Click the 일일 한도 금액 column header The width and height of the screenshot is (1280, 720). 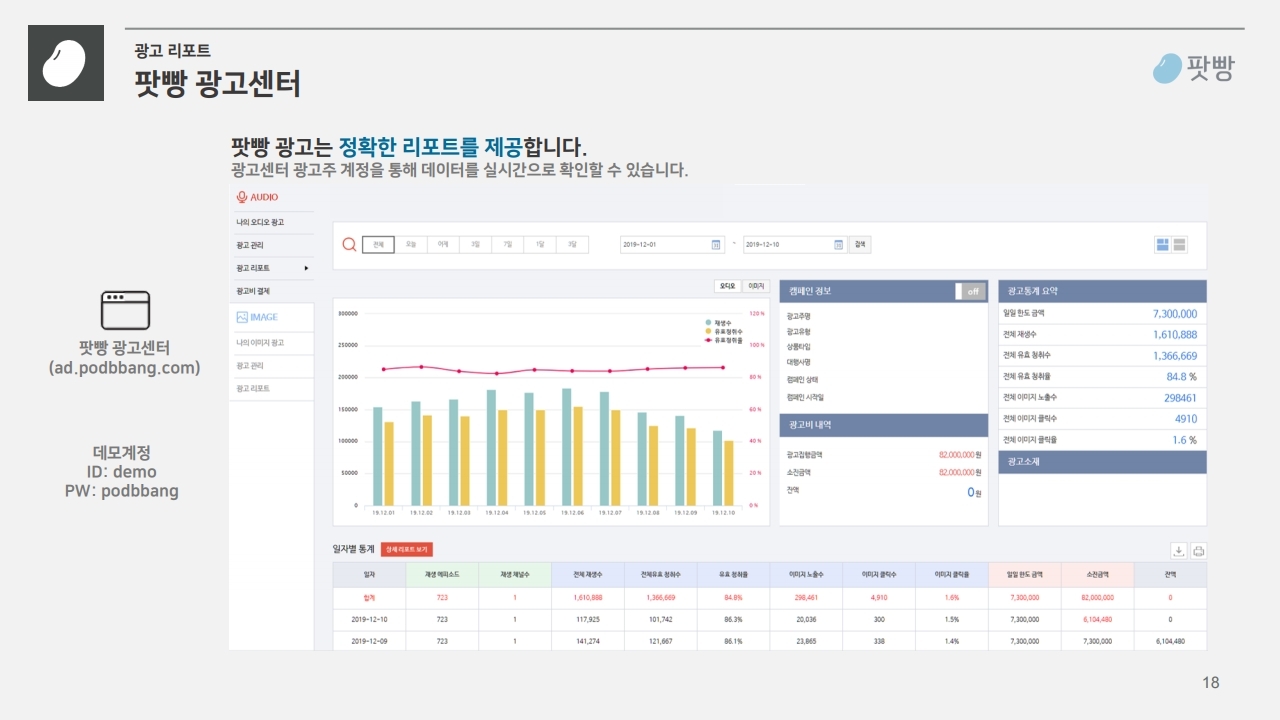point(1024,575)
